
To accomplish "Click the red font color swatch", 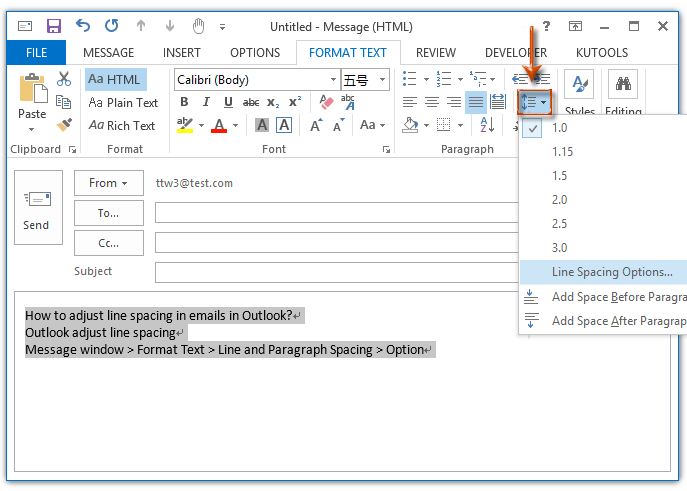I will (x=217, y=125).
